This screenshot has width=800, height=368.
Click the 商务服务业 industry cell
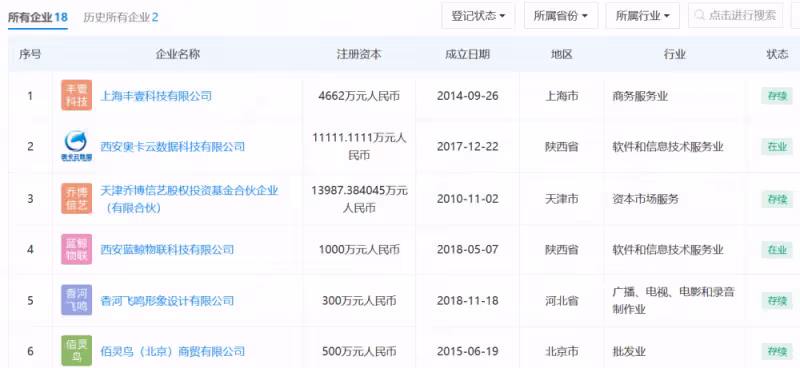click(640, 96)
